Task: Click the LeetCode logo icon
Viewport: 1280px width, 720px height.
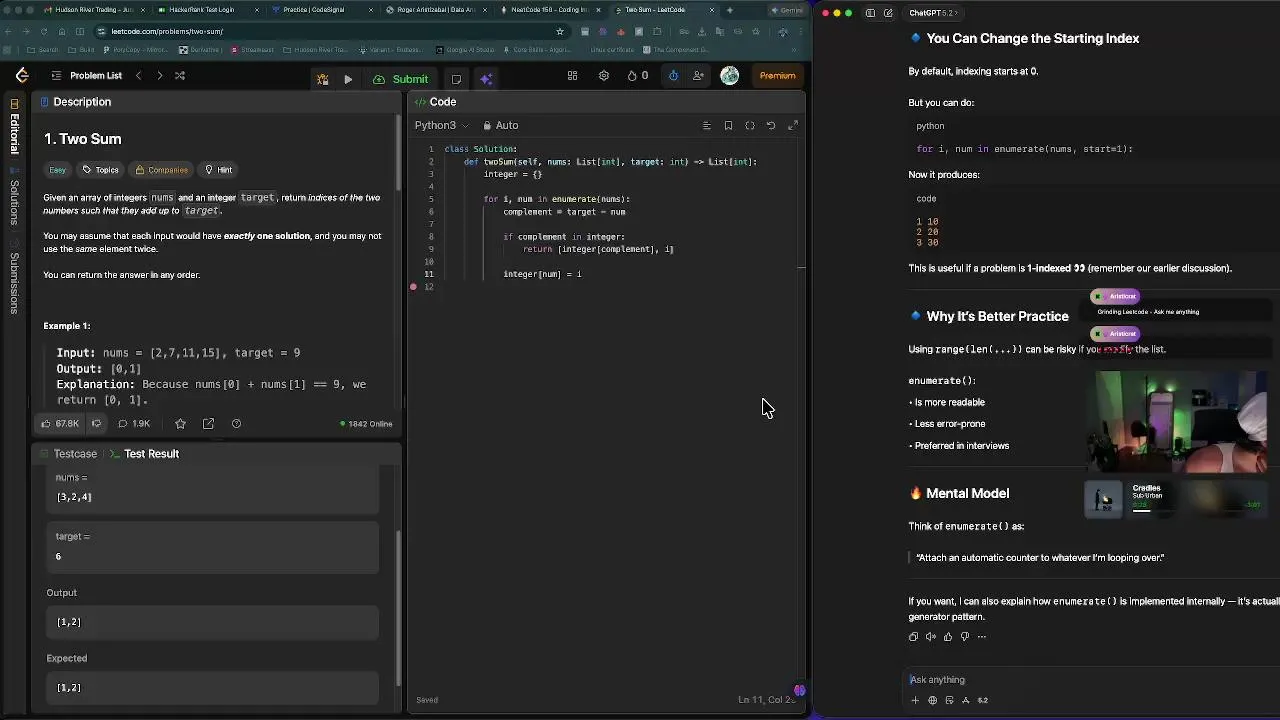Action: pos(22,76)
